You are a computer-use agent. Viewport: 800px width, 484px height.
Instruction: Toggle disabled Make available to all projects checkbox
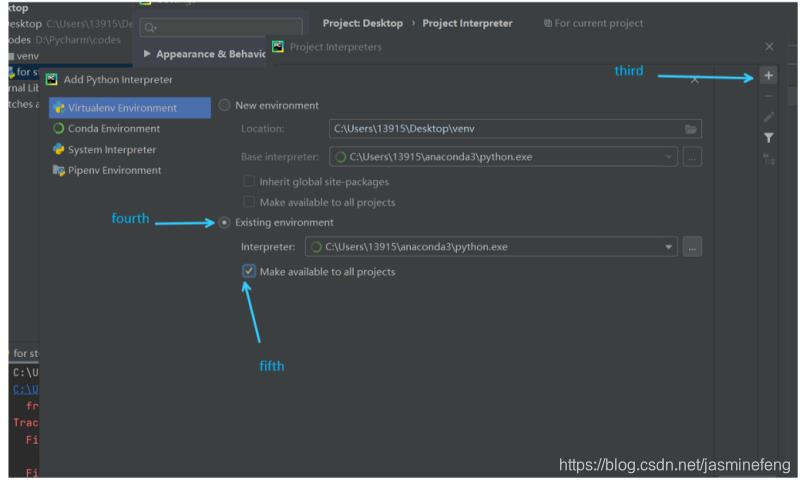(249, 202)
